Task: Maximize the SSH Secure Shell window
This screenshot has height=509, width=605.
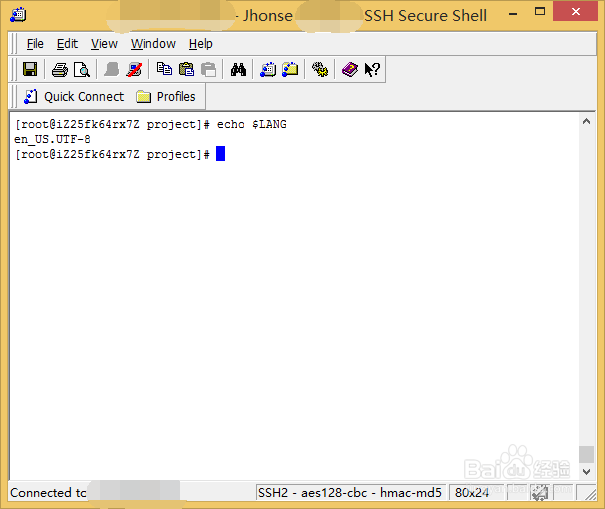Action: pyautogui.click(x=540, y=12)
